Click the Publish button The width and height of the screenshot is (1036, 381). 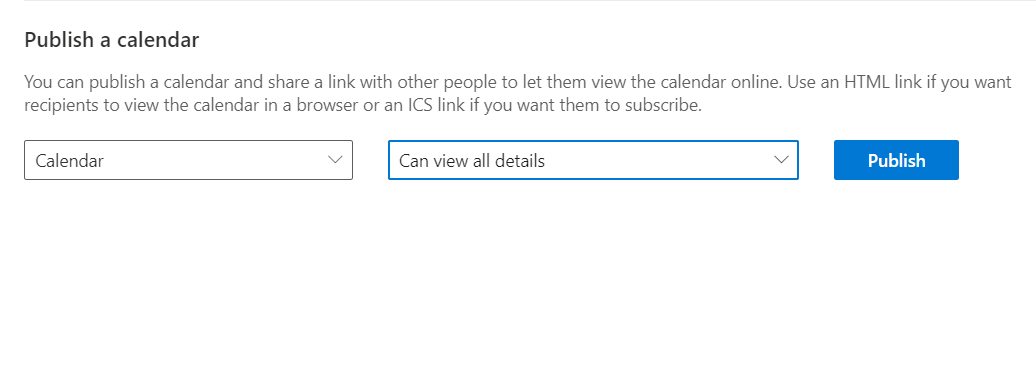[896, 160]
